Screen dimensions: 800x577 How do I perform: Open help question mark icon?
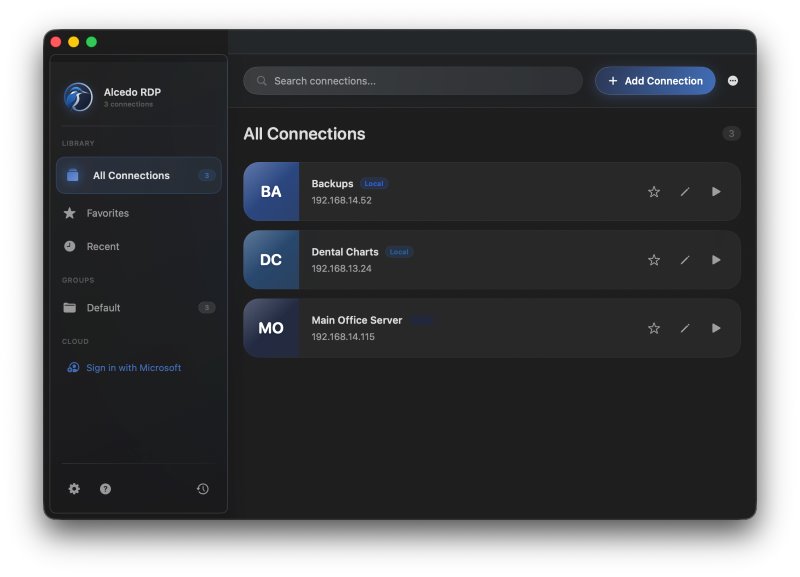(105, 489)
